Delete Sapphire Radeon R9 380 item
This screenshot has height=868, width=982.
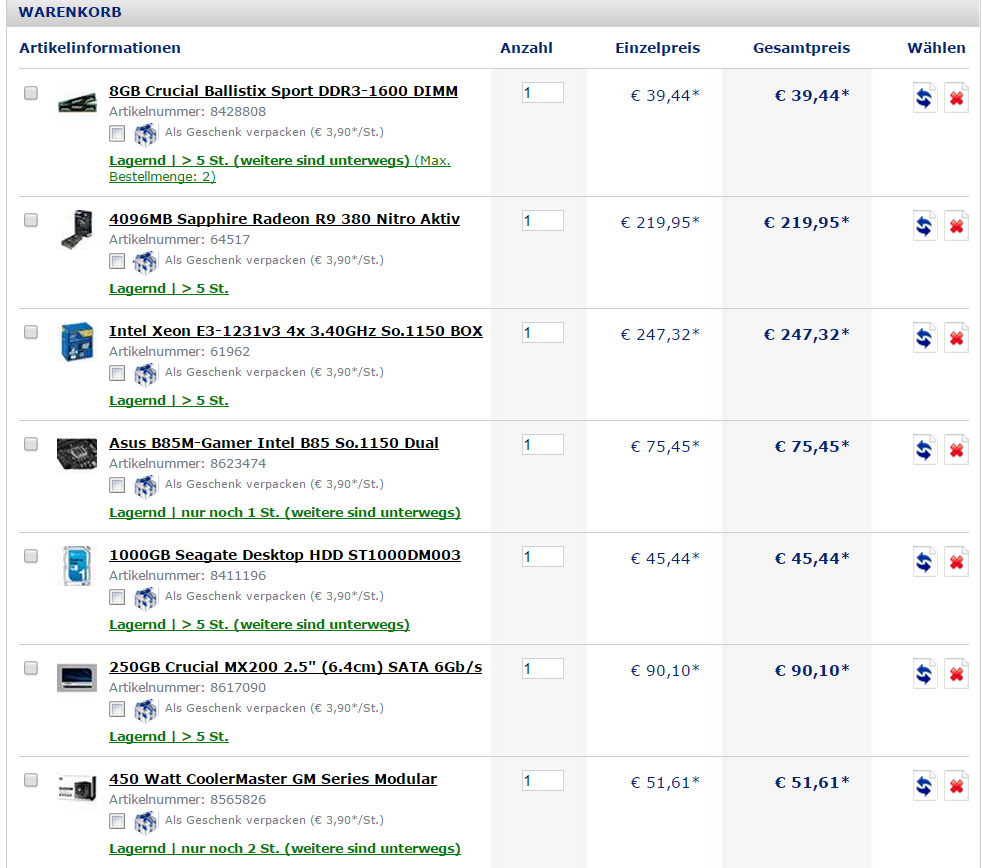[x=956, y=225]
